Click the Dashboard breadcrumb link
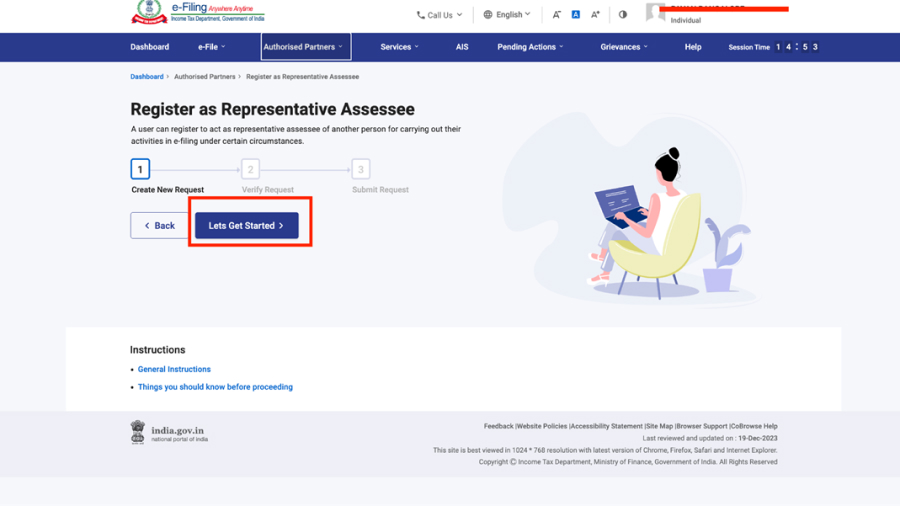This screenshot has width=900, height=506. [147, 76]
